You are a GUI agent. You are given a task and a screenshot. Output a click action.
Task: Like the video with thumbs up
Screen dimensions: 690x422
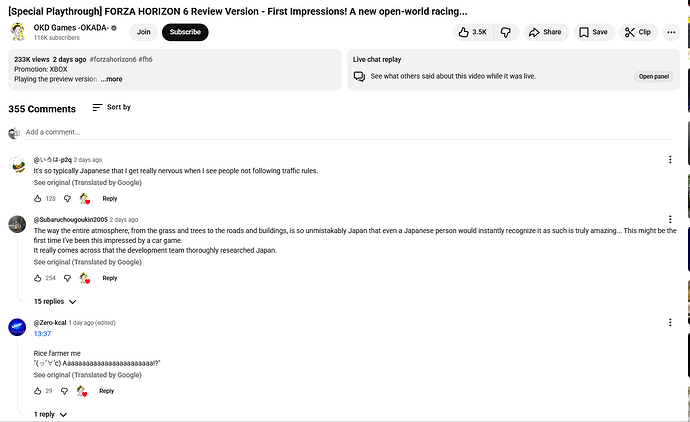pyautogui.click(x=472, y=32)
